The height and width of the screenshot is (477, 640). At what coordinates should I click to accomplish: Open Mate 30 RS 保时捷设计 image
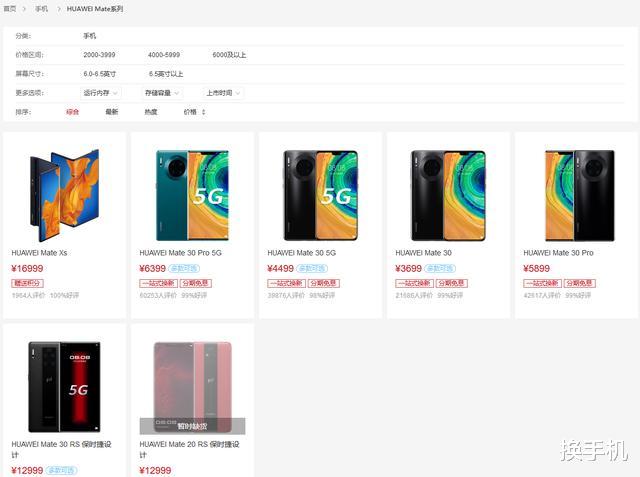click(64, 387)
